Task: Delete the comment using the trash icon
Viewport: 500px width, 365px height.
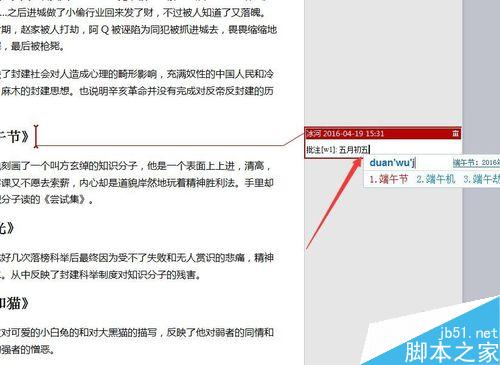Action: [x=455, y=134]
